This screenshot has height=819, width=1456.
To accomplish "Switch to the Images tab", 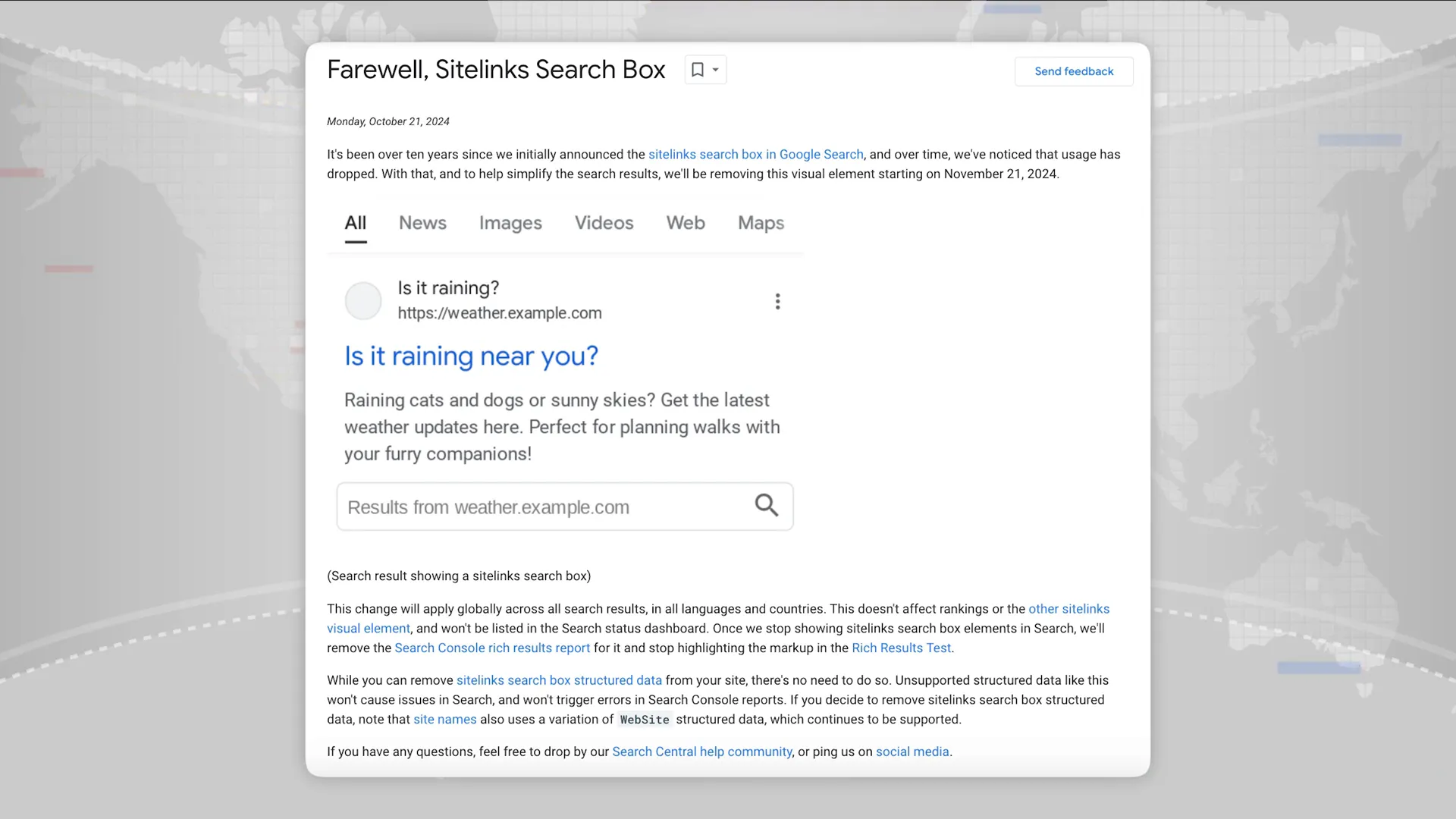I will 510,223.
